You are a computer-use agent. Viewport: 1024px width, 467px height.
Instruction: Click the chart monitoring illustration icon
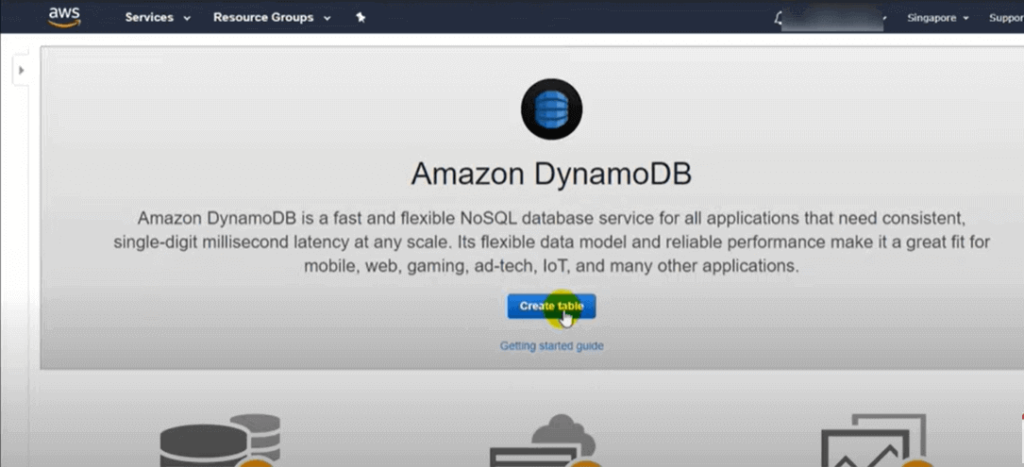878,440
